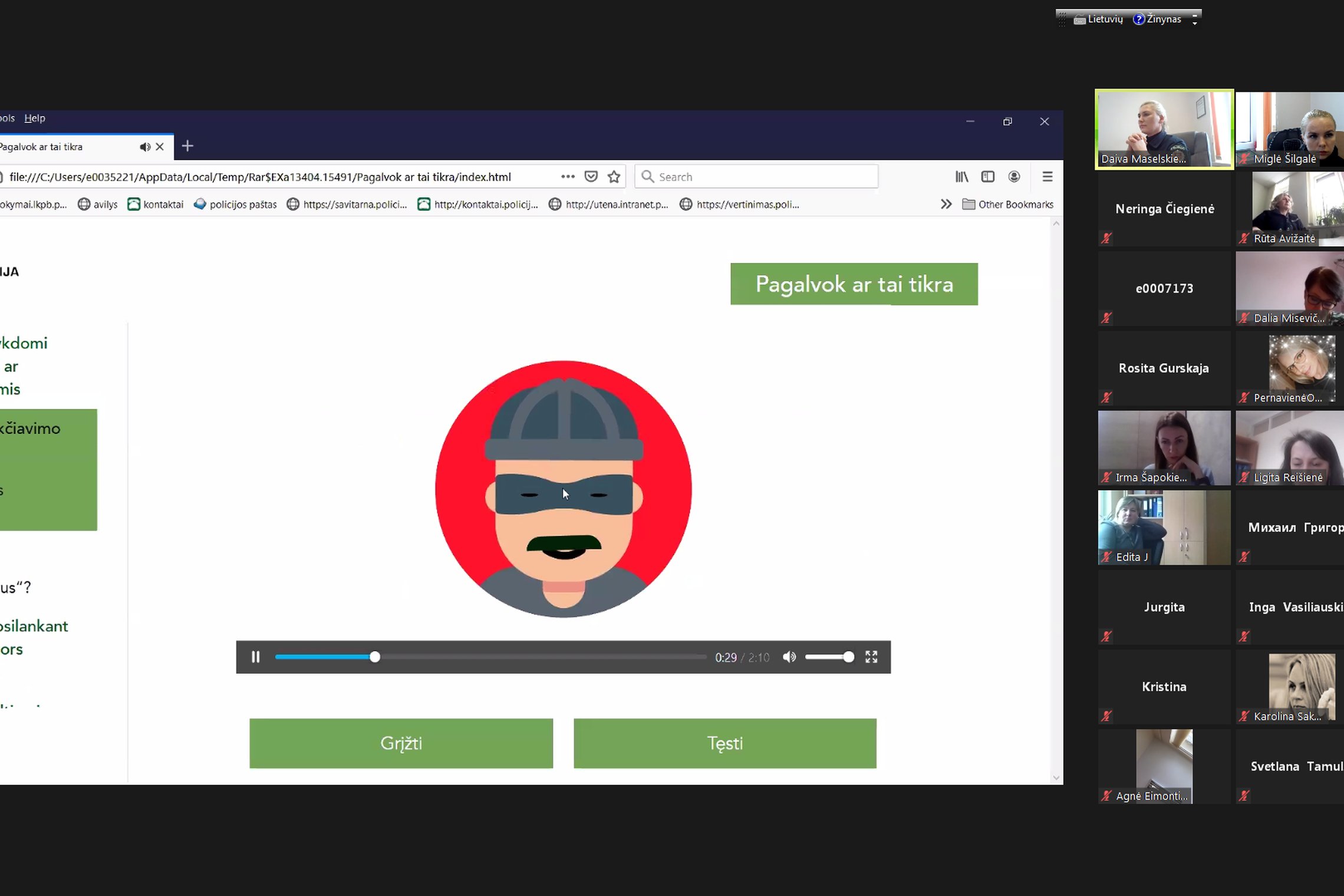Viewport: 1344px width, 896px height.
Task: Save page to Pocket icon
Action: point(591,177)
